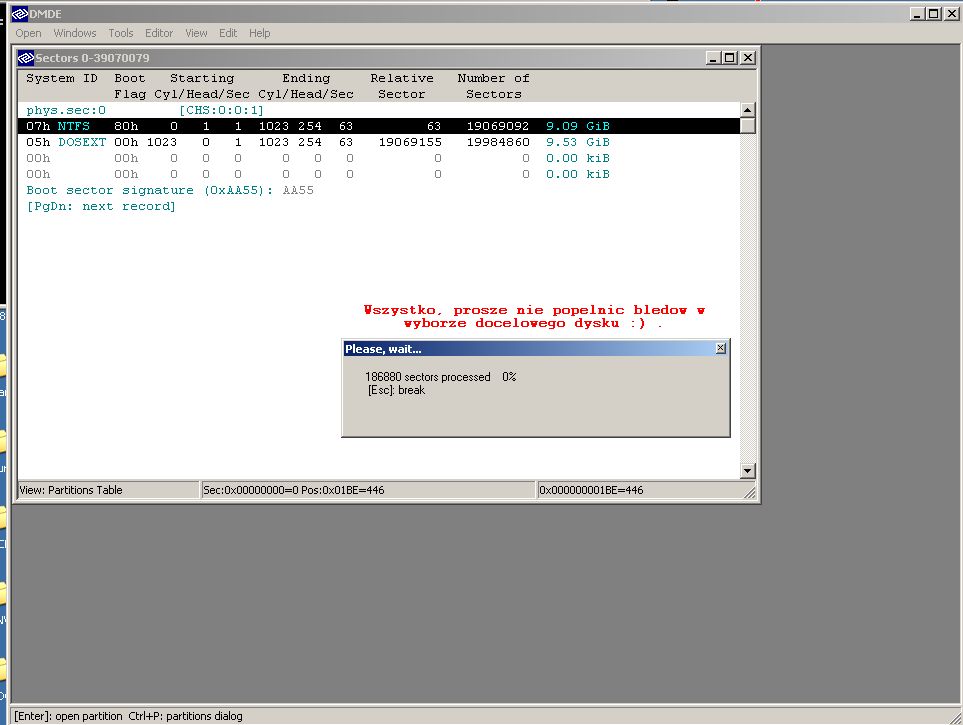Open the Open menu
This screenshot has width=963, height=725.
(28, 33)
